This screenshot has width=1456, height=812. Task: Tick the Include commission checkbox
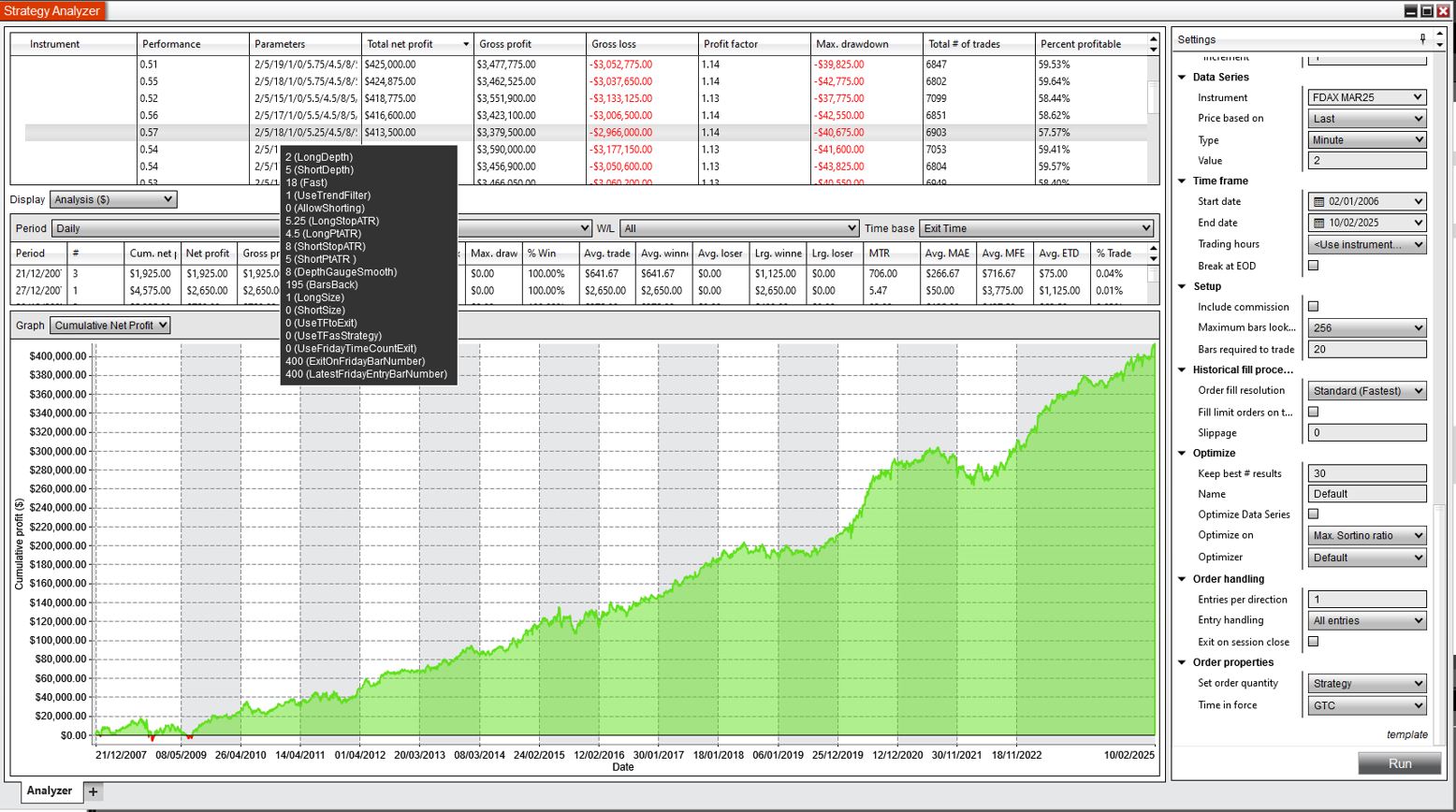point(1313,307)
